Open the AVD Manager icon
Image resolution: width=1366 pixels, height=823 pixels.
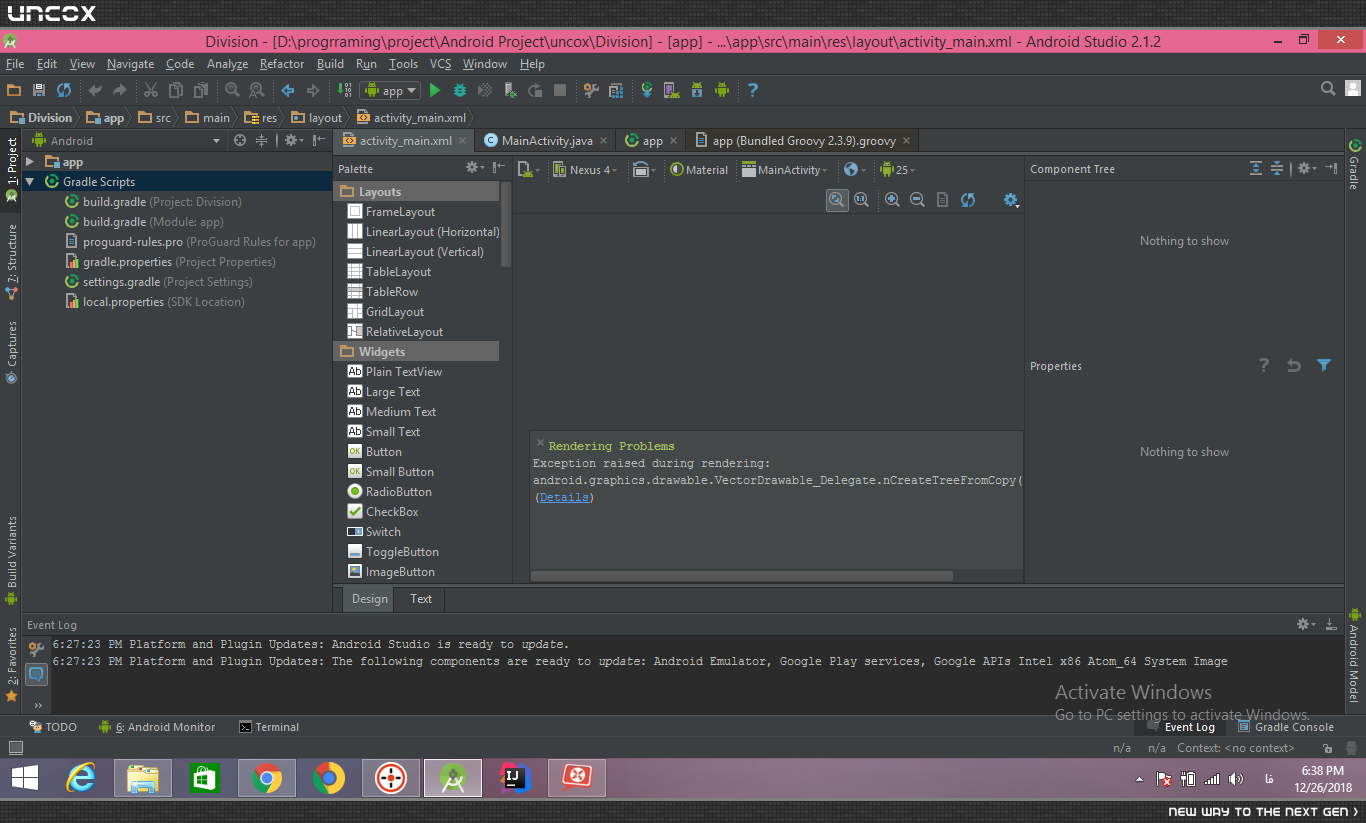tap(672, 90)
